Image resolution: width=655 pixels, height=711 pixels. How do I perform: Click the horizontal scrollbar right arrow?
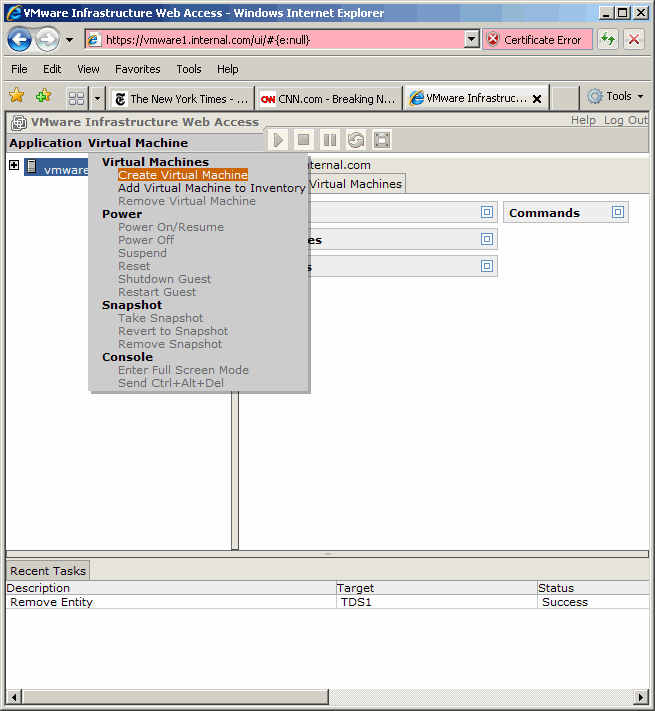(x=641, y=696)
